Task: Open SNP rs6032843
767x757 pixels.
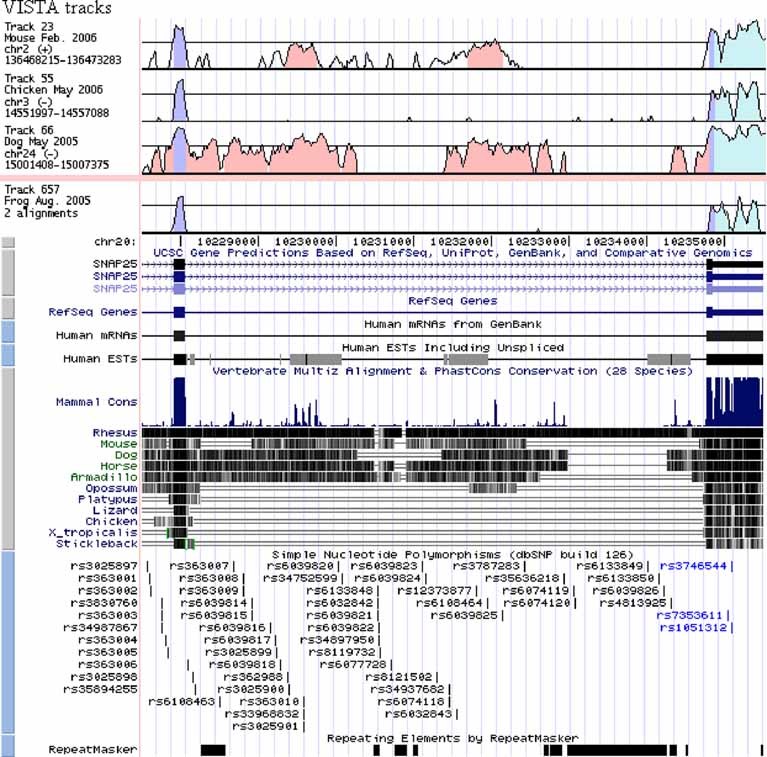Action: (x=418, y=714)
